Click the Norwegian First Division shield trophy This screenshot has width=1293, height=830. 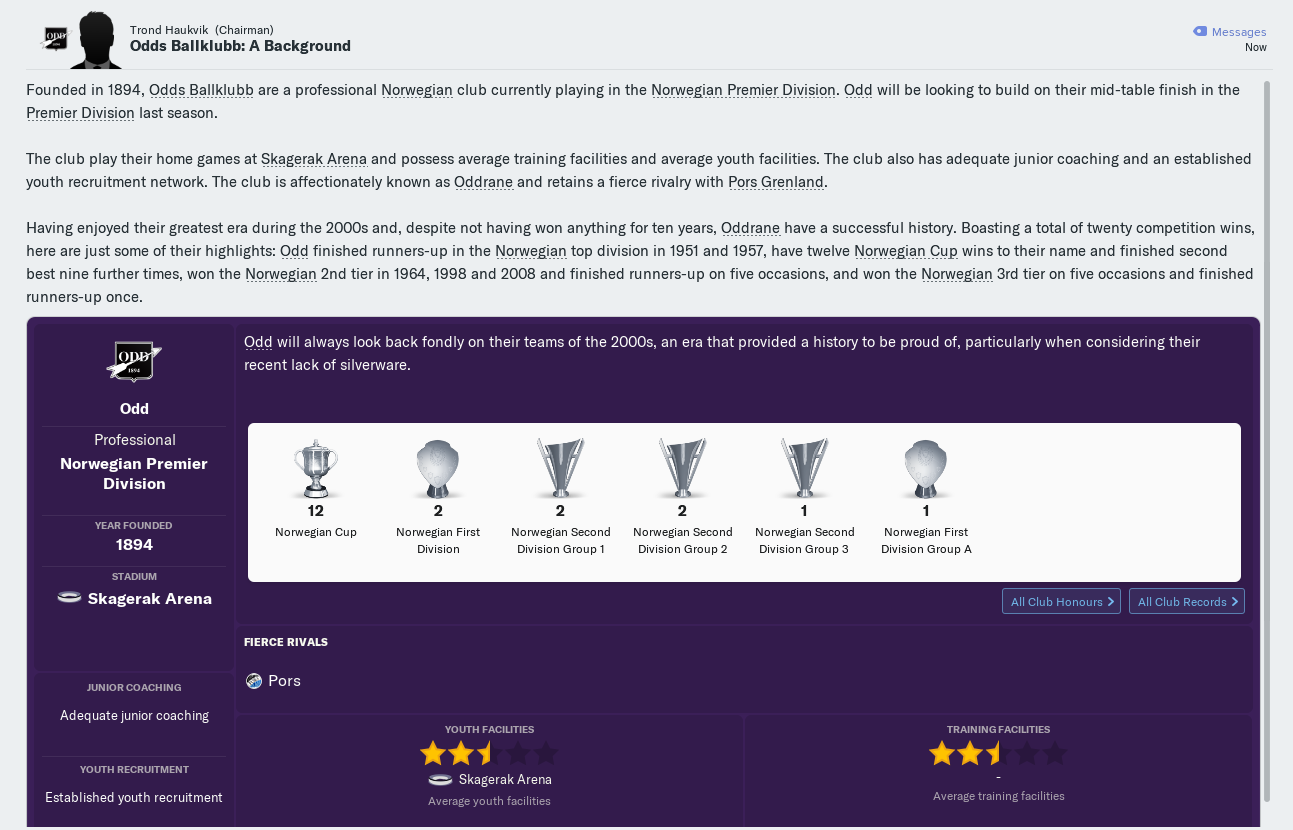tap(438, 468)
